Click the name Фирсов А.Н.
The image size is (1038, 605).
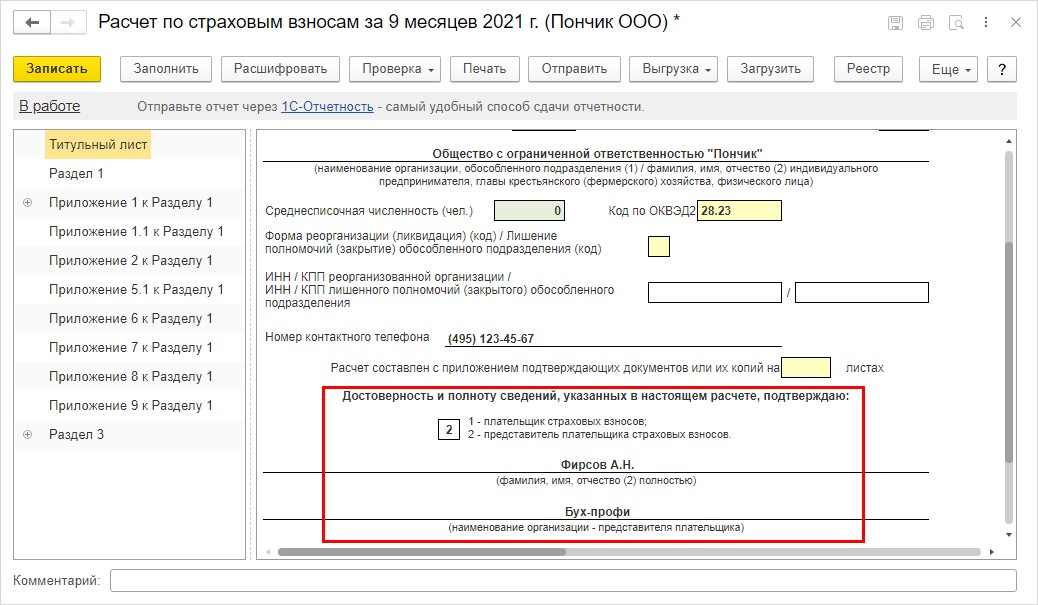coord(597,465)
